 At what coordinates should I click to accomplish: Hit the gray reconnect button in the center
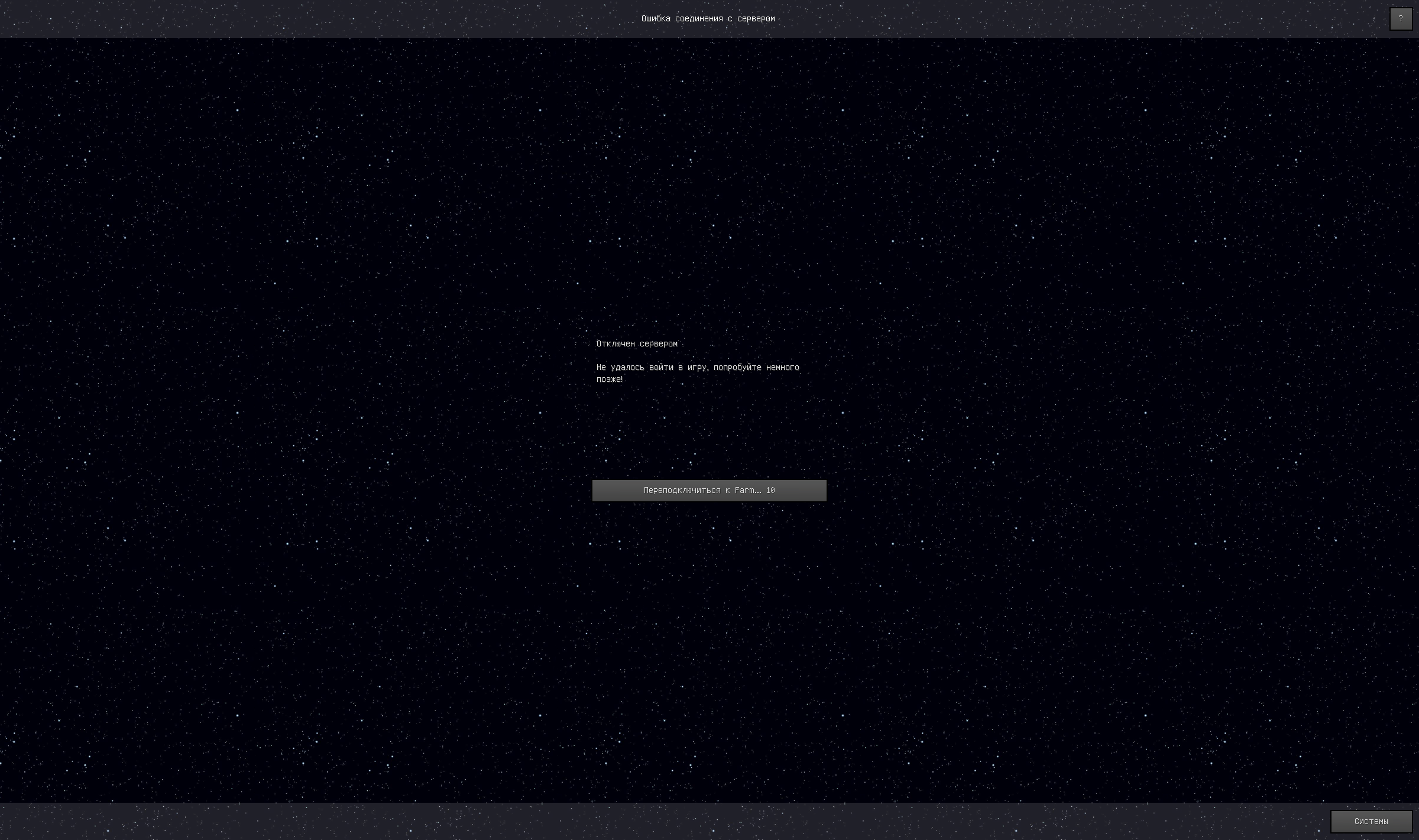[x=709, y=490]
